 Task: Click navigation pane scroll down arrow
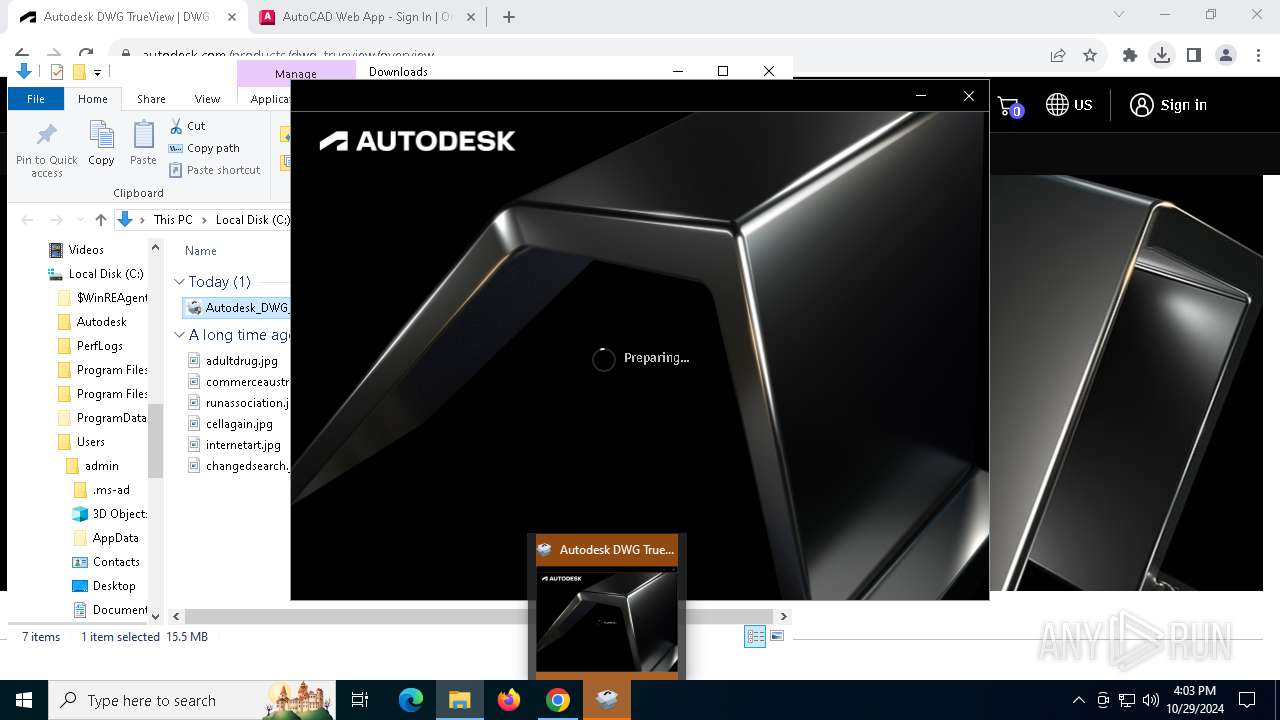click(155, 615)
